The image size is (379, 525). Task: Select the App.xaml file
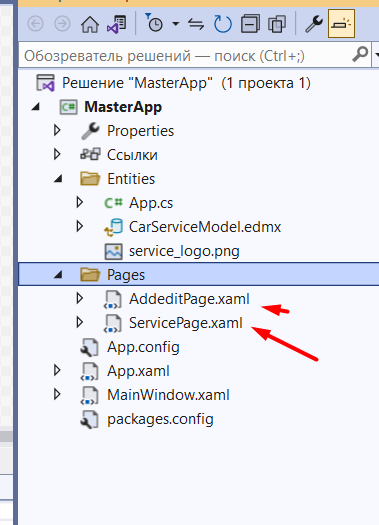138,371
